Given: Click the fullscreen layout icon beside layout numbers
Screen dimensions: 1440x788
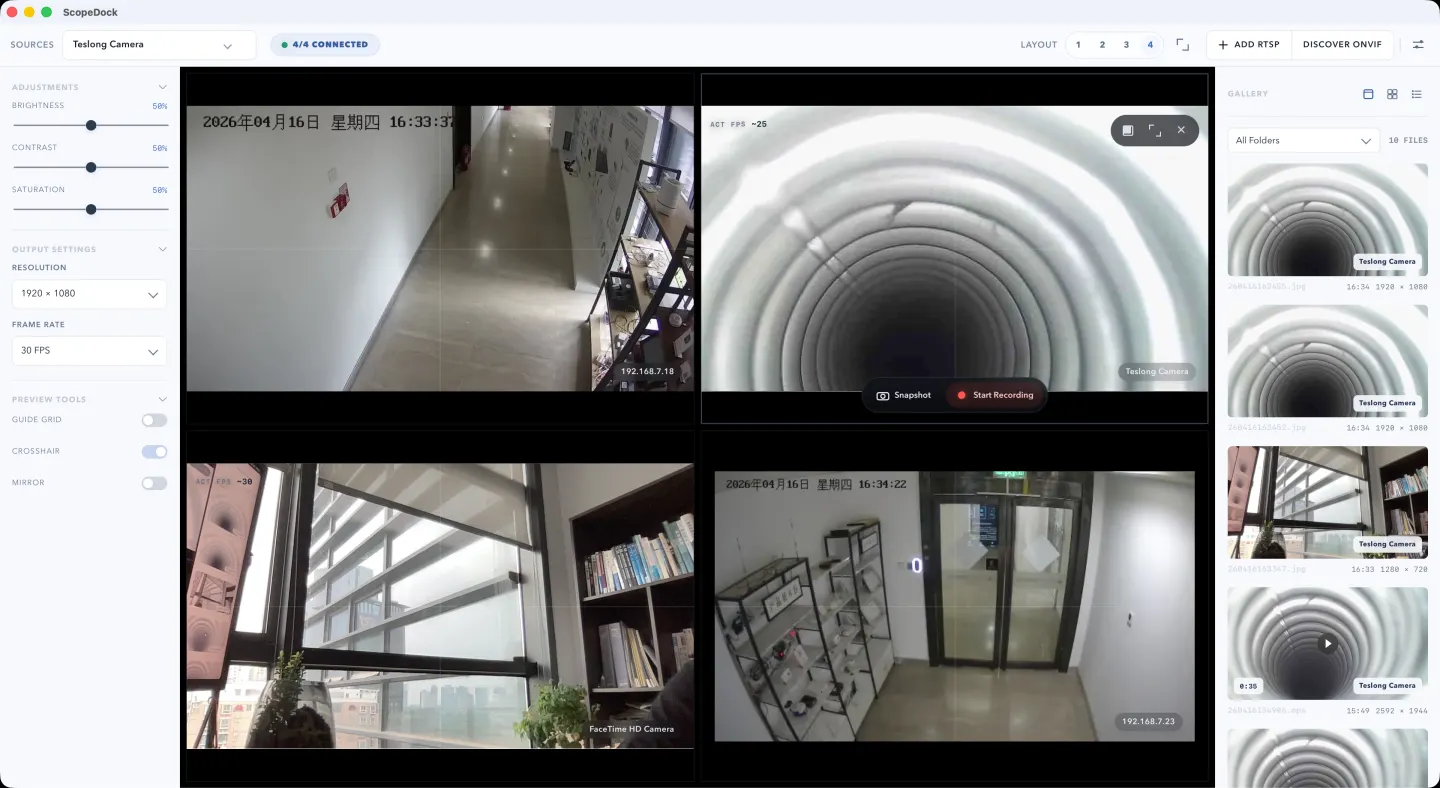Looking at the screenshot, I should 1182,45.
